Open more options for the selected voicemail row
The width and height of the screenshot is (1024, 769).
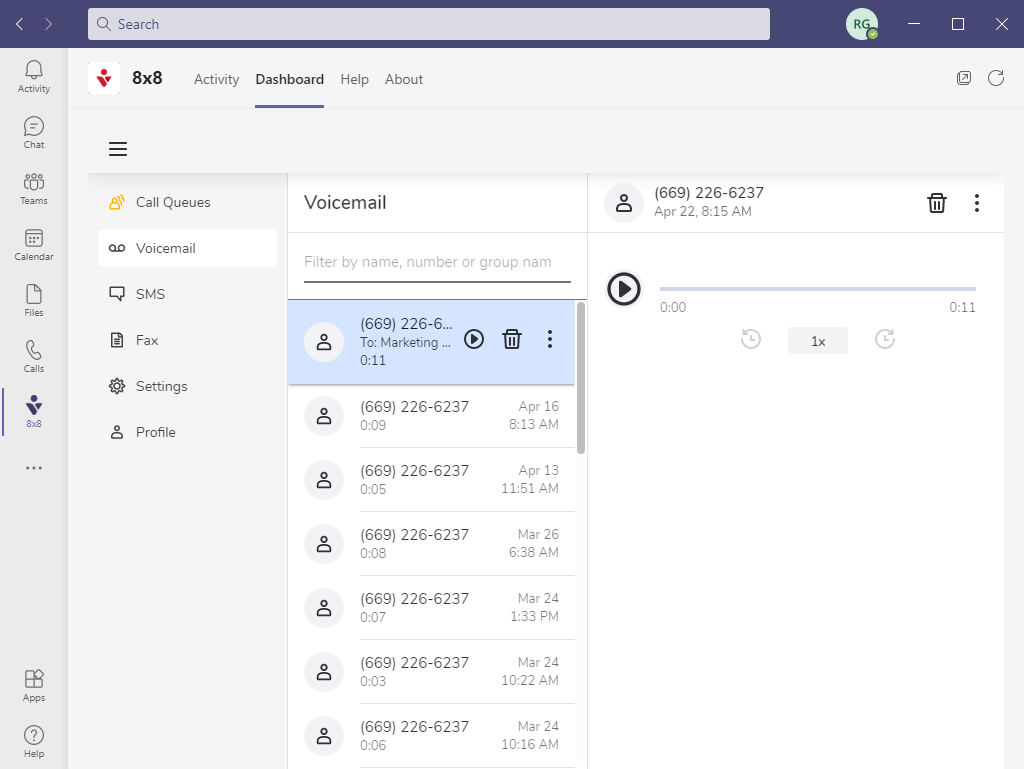coord(550,340)
